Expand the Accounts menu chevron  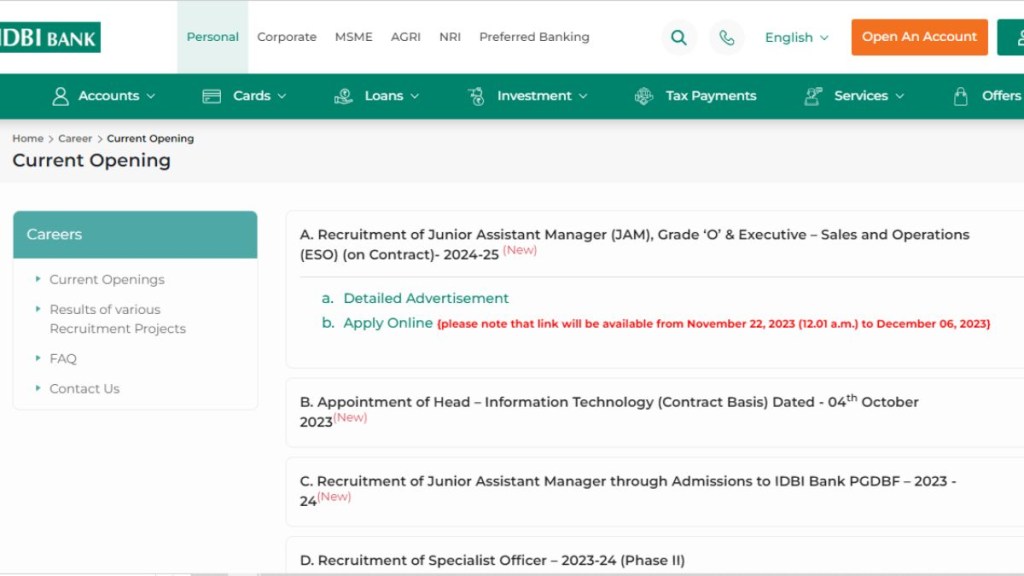coord(151,96)
